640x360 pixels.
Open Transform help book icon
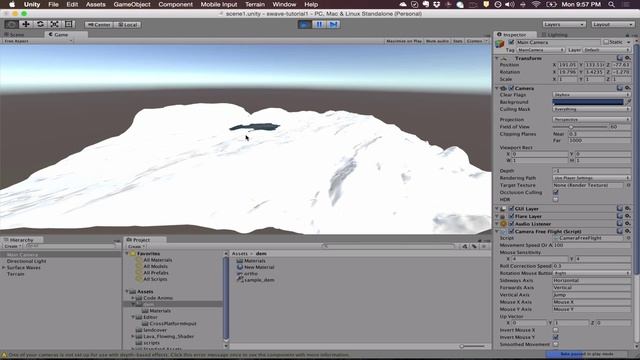coord(620,58)
